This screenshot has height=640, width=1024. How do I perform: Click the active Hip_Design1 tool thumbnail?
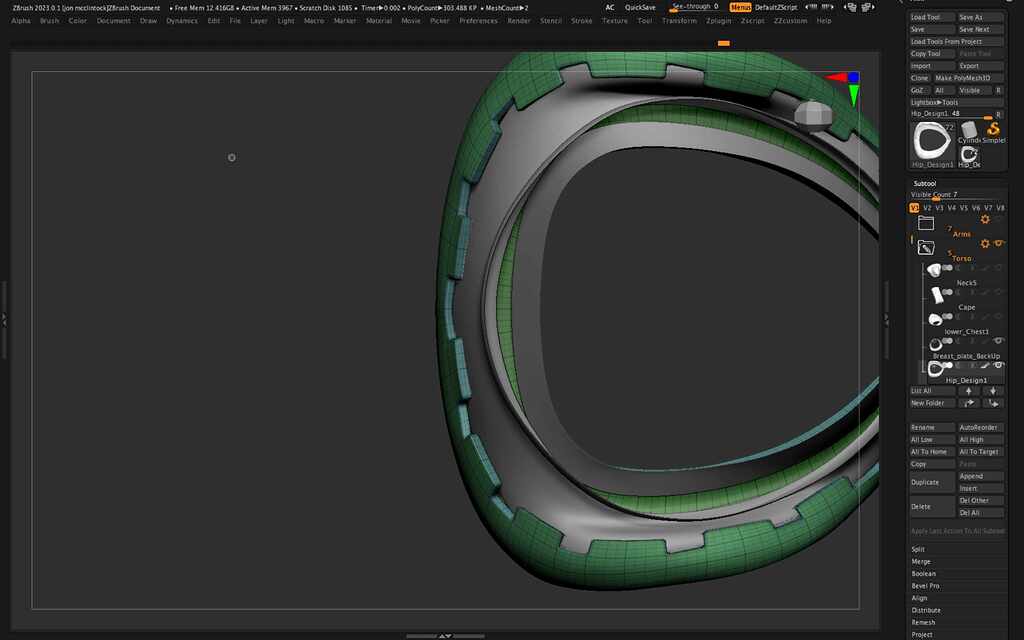point(932,141)
